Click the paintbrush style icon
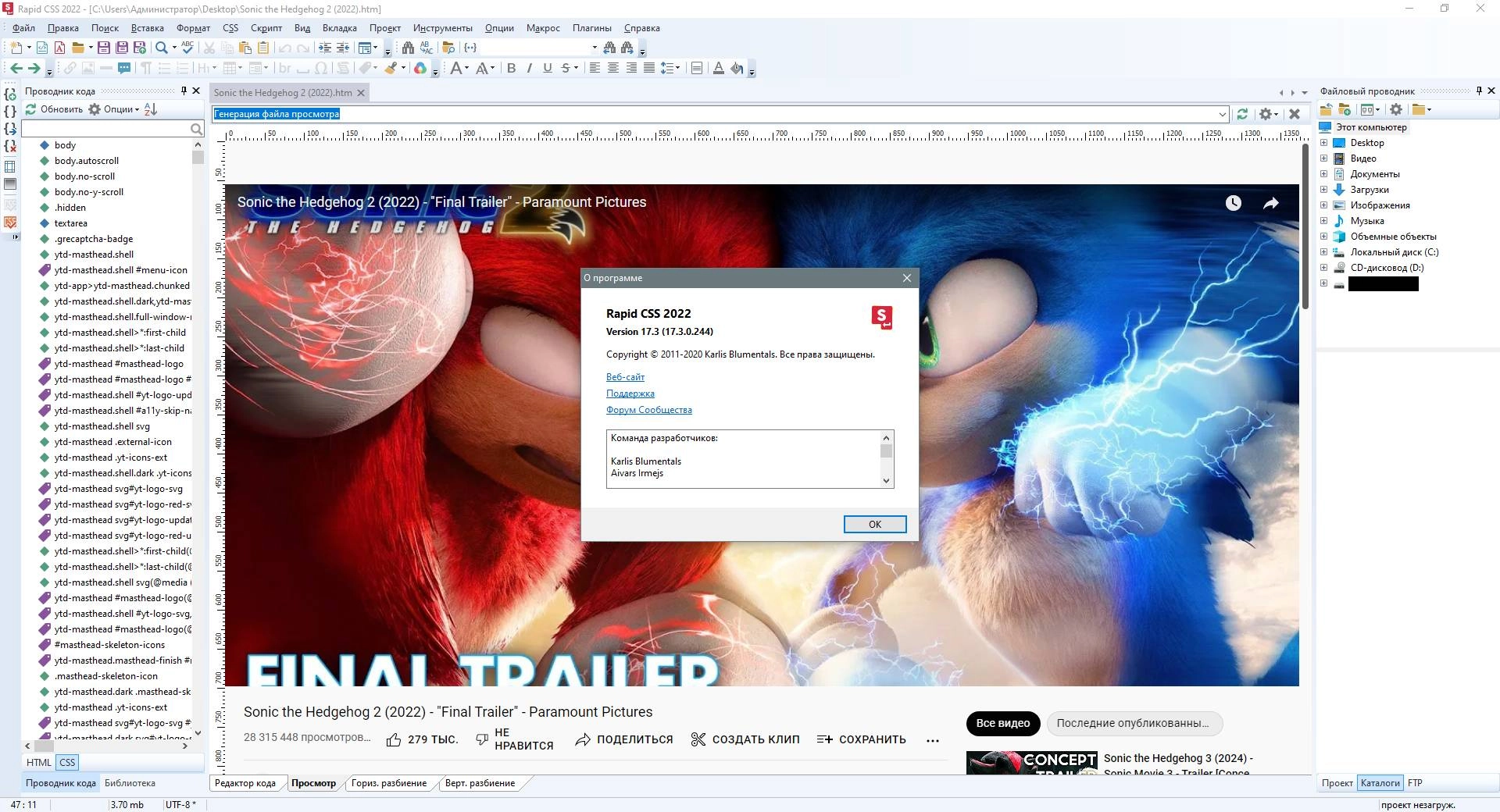 pyautogui.click(x=390, y=68)
